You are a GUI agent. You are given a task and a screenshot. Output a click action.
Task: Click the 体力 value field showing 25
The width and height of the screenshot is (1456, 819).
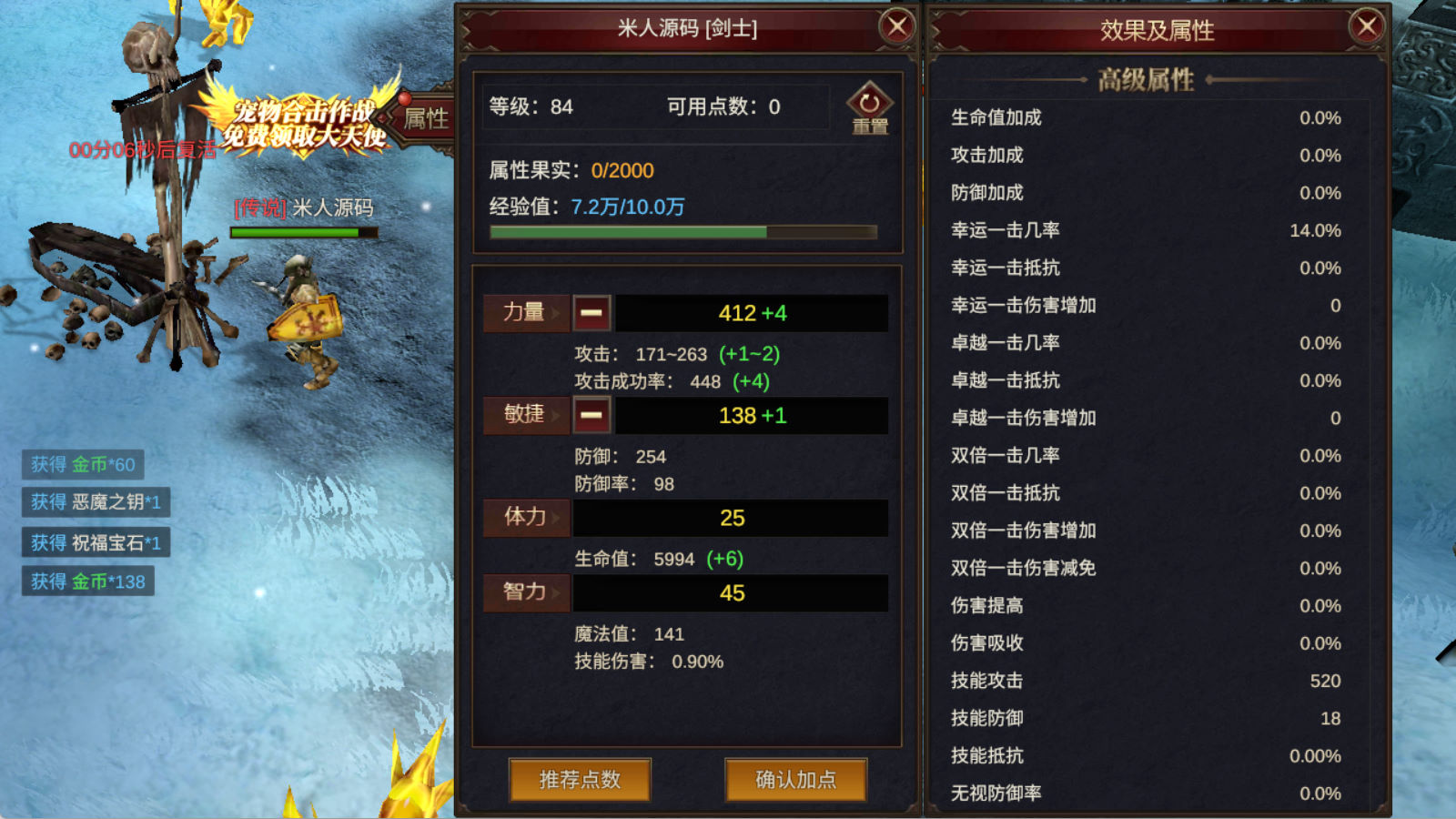click(731, 518)
